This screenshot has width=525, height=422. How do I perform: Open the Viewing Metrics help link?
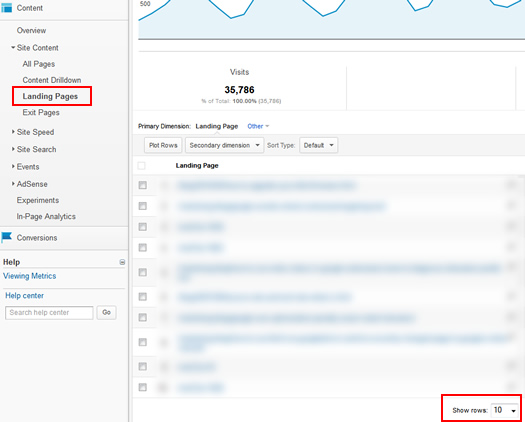coord(30,276)
